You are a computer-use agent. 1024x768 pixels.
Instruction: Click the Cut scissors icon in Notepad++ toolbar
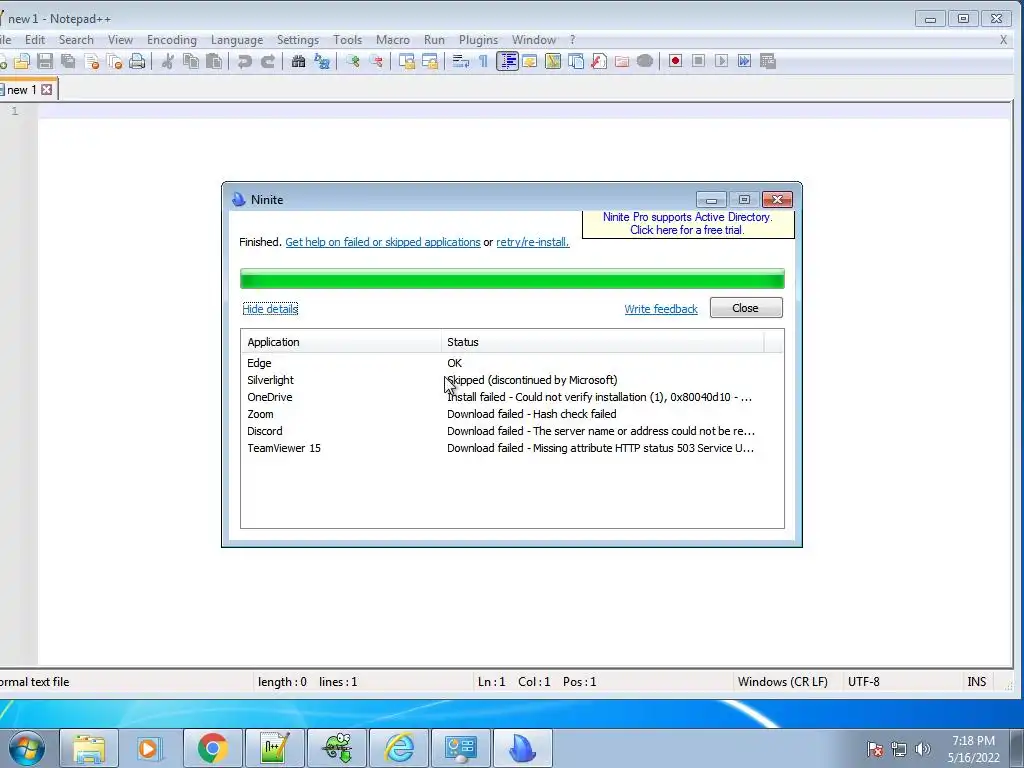click(x=167, y=61)
